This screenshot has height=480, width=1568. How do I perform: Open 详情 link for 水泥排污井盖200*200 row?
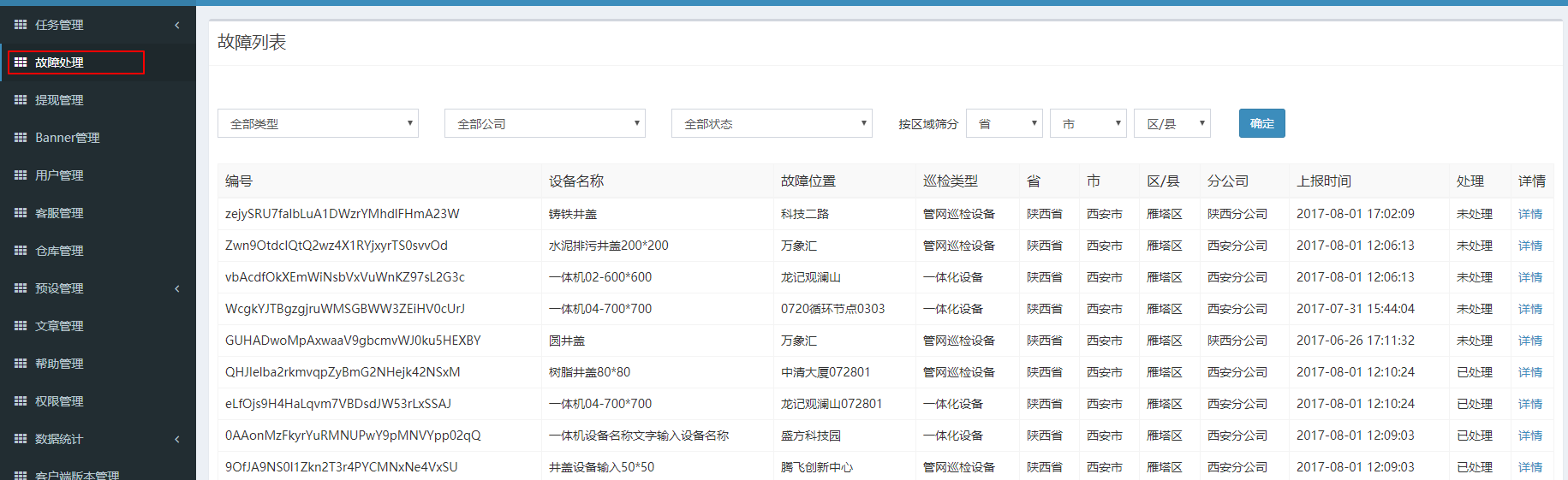(1530, 246)
